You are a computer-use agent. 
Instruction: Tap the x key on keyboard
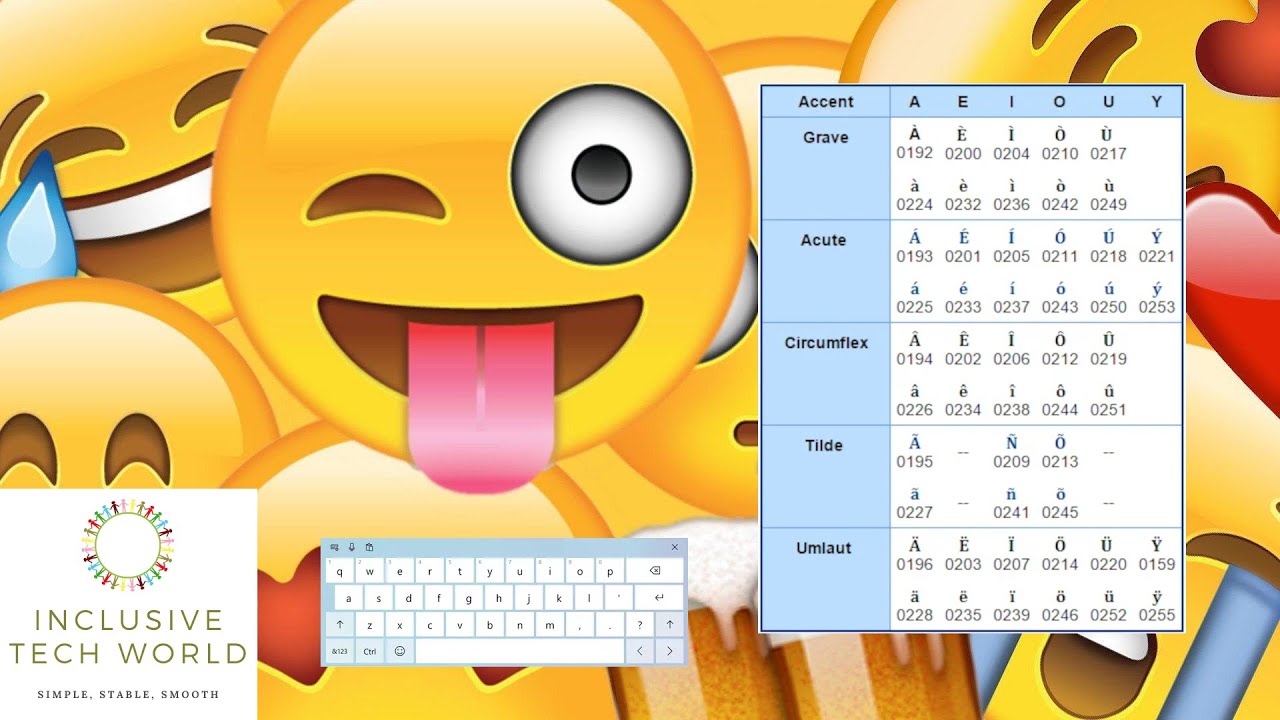click(400, 624)
